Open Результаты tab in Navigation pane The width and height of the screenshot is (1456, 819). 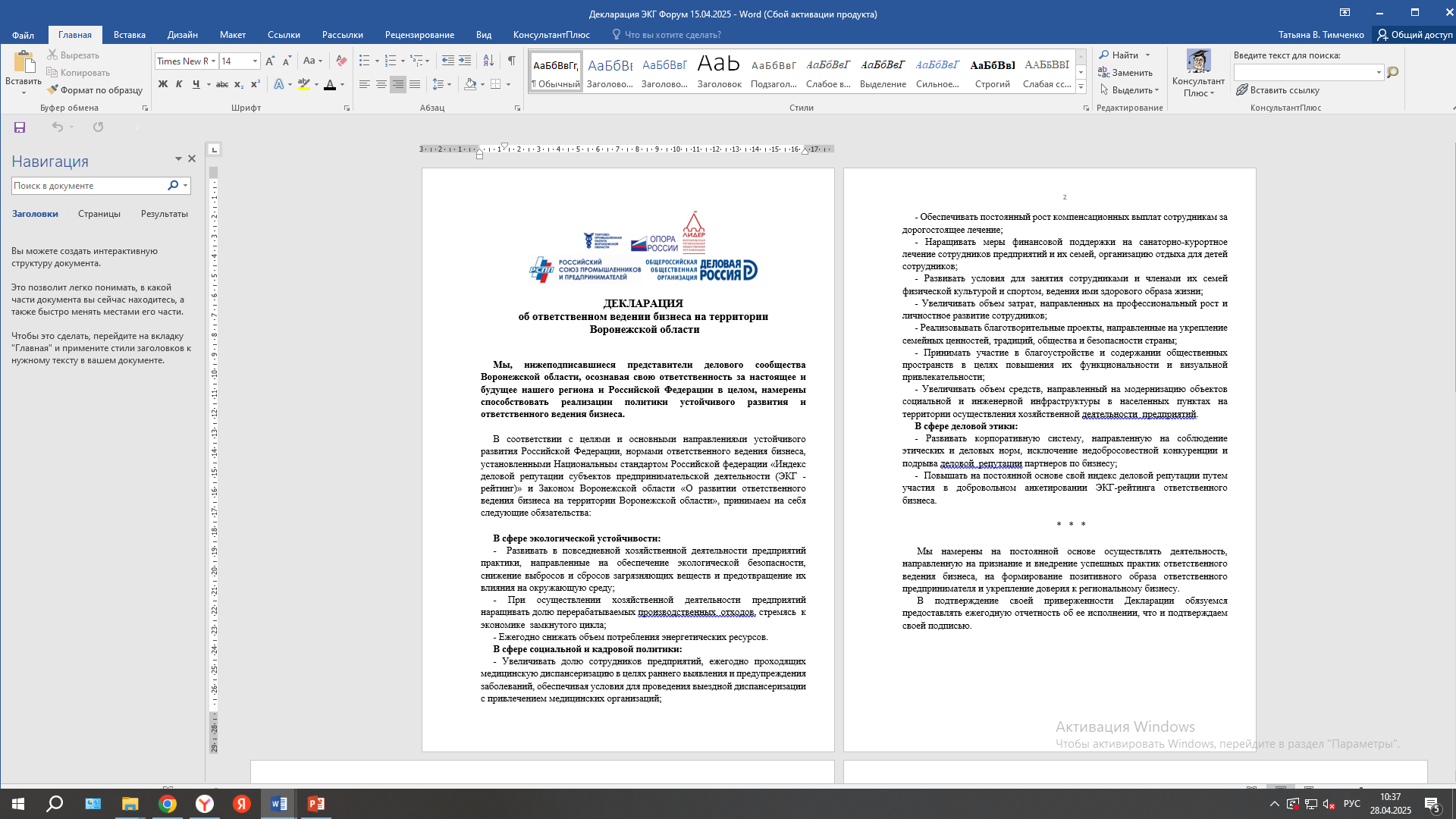tap(165, 214)
